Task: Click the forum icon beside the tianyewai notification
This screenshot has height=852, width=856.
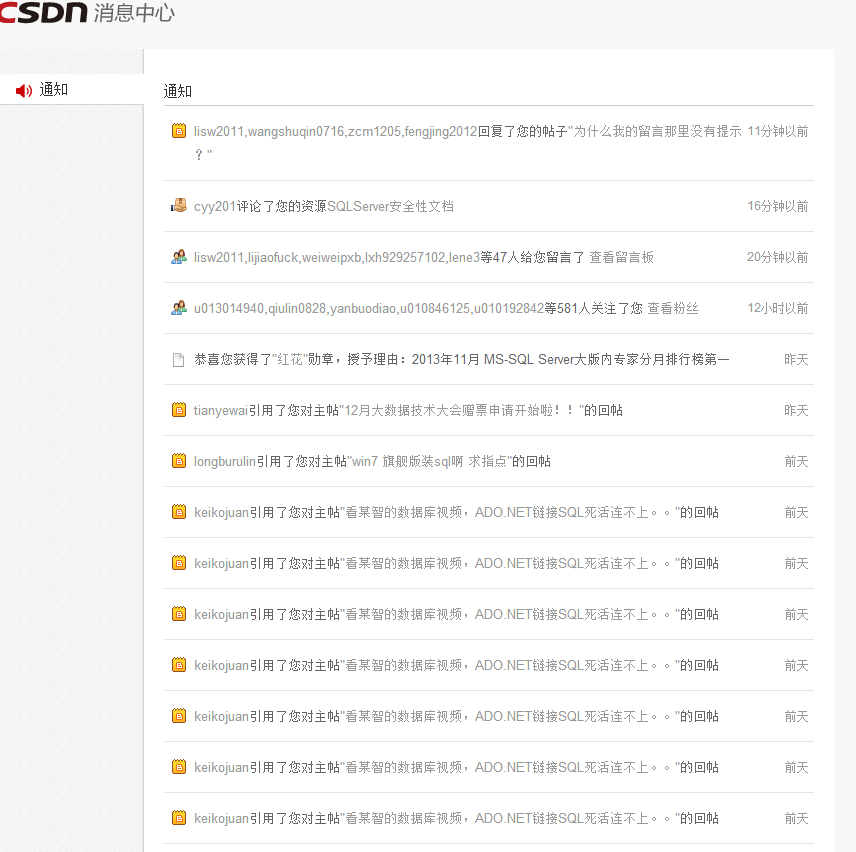Action: 179,410
